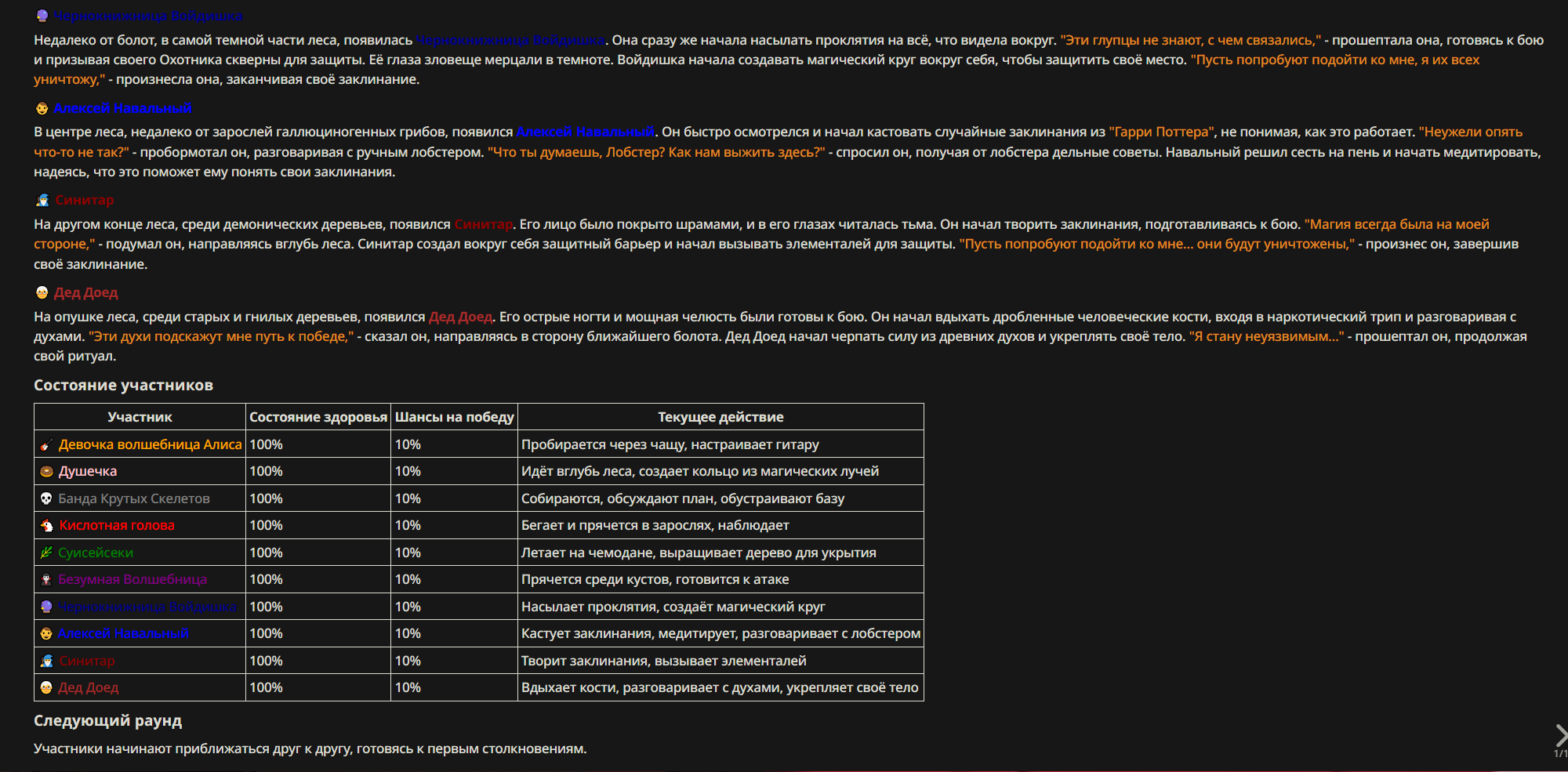Click the skull icon in the Банда Крутых Скелетов row

[46, 498]
